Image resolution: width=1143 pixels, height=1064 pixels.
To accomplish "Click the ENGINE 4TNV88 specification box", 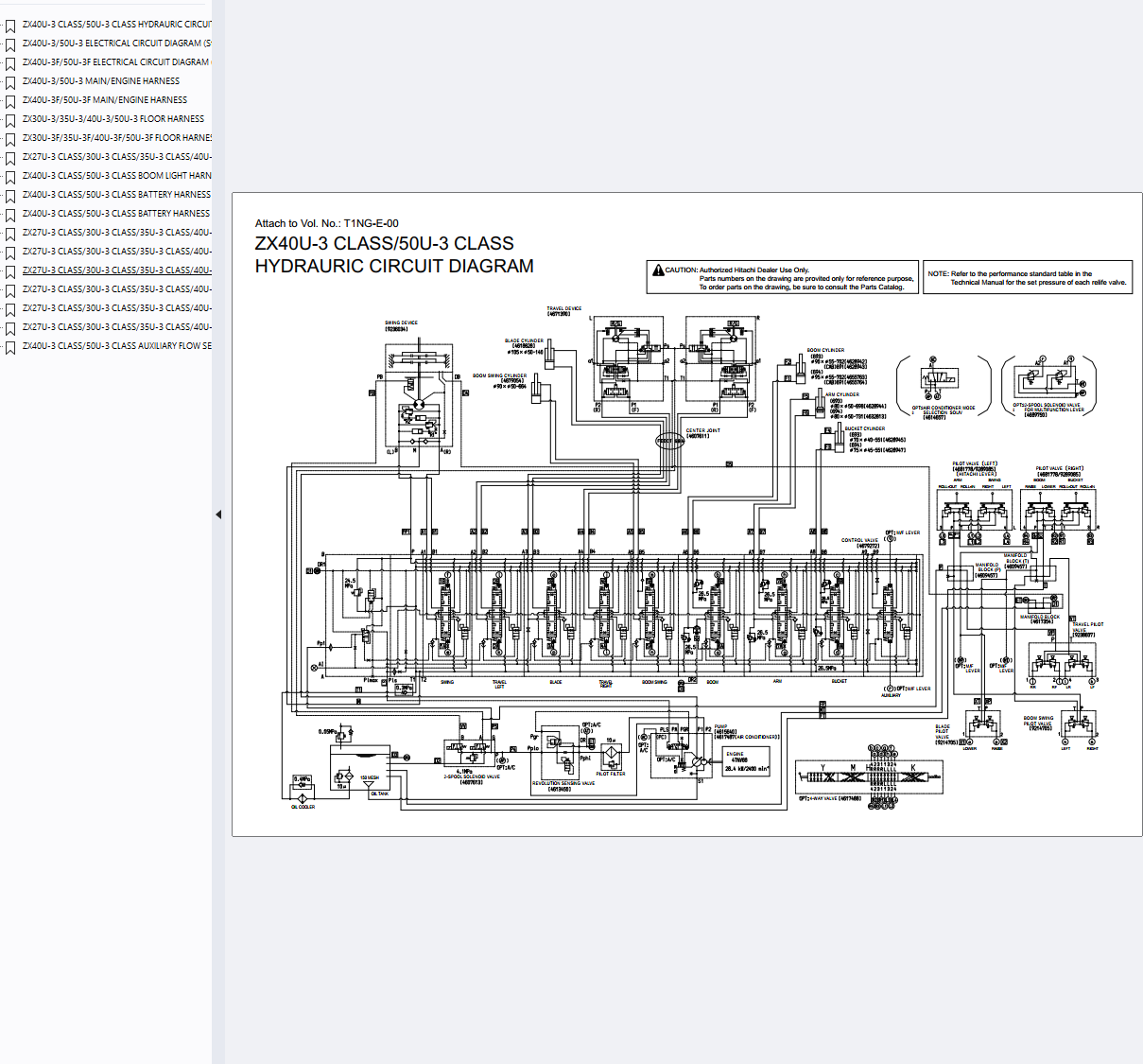I will (746, 762).
